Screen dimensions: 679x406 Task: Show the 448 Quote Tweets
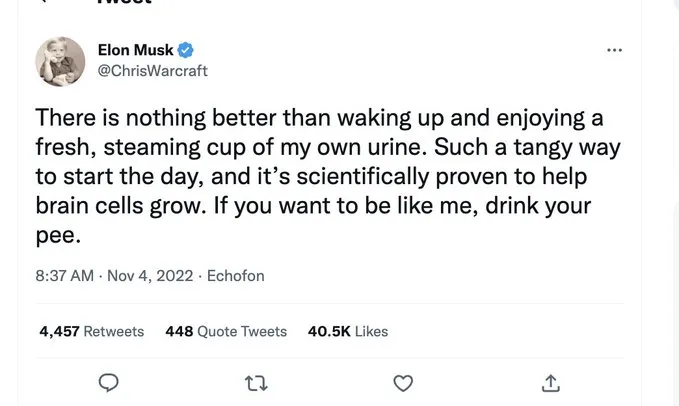click(x=226, y=331)
